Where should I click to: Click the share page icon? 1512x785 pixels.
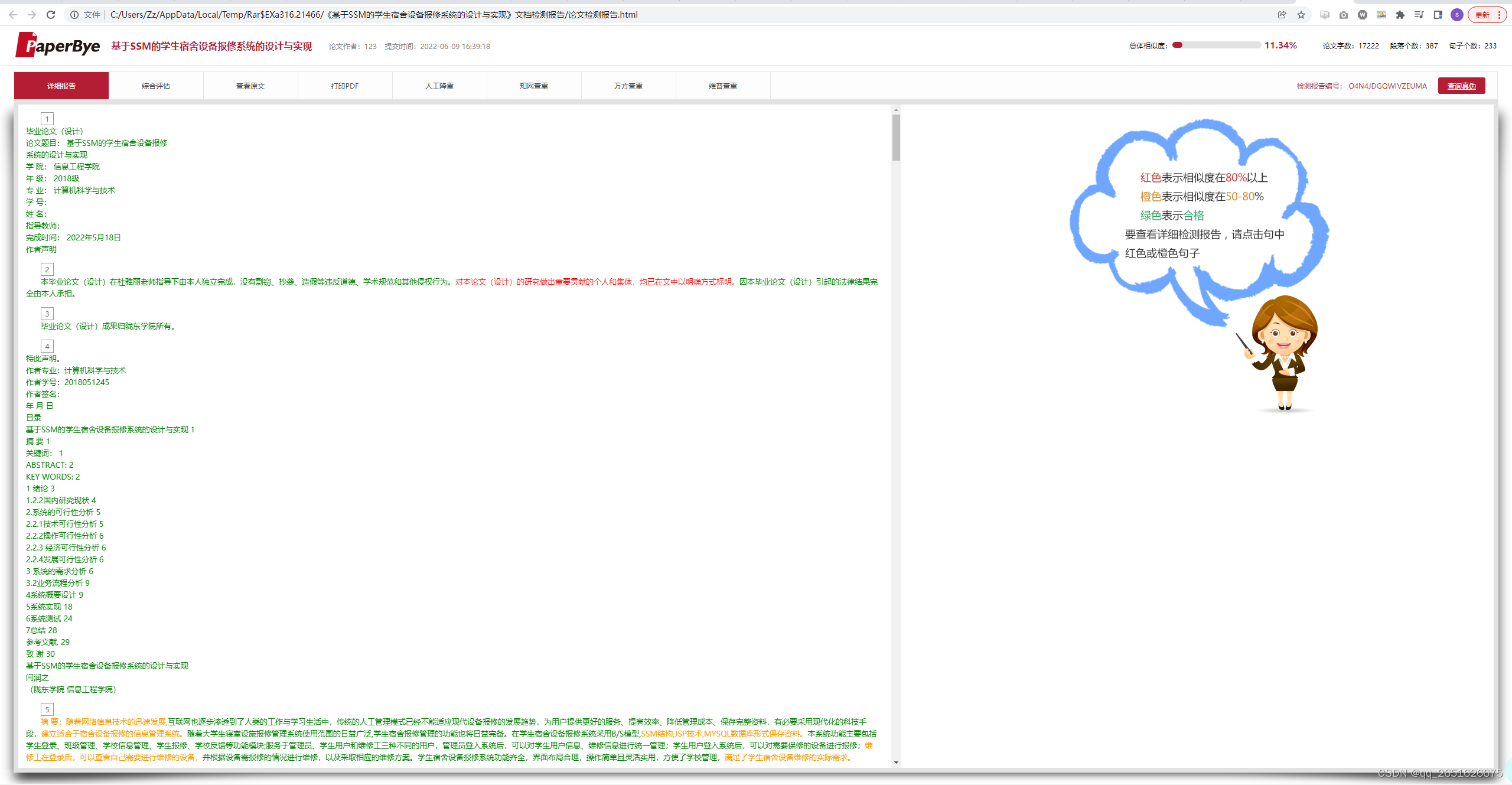(1282, 15)
